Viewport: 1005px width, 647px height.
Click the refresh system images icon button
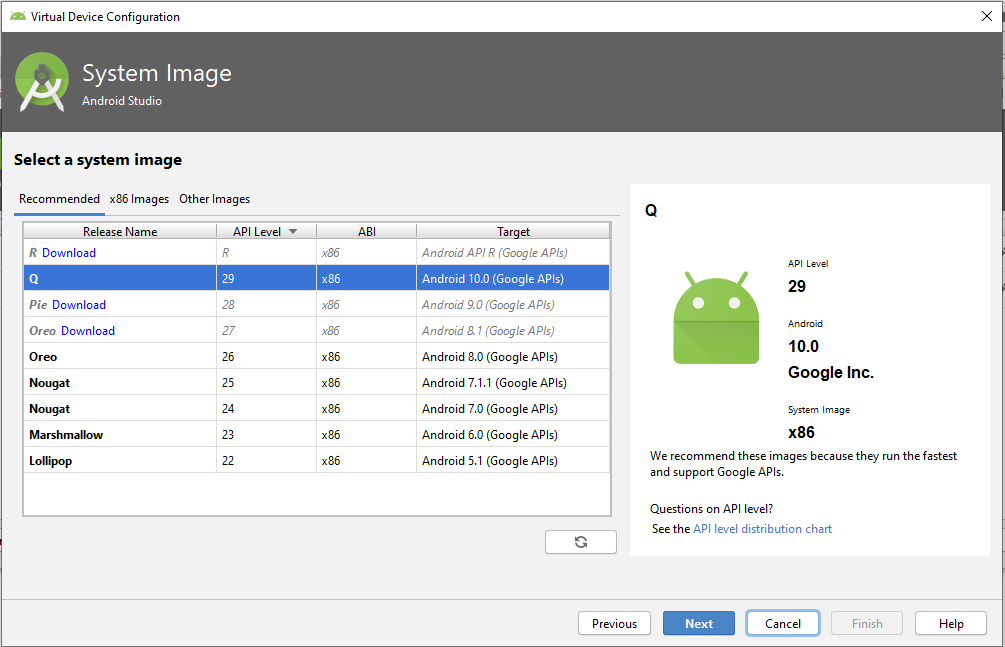tap(581, 542)
